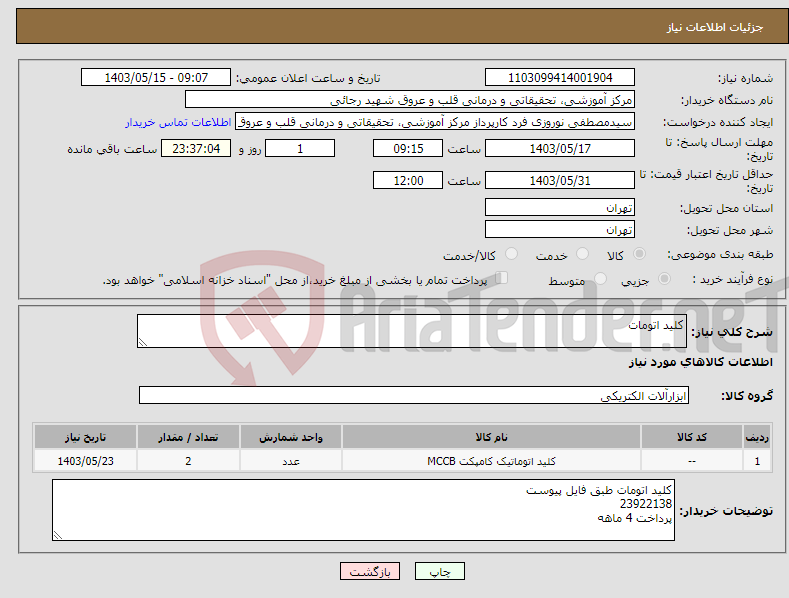Click the response time field 09:15
The image size is (789, 598).
408,148
